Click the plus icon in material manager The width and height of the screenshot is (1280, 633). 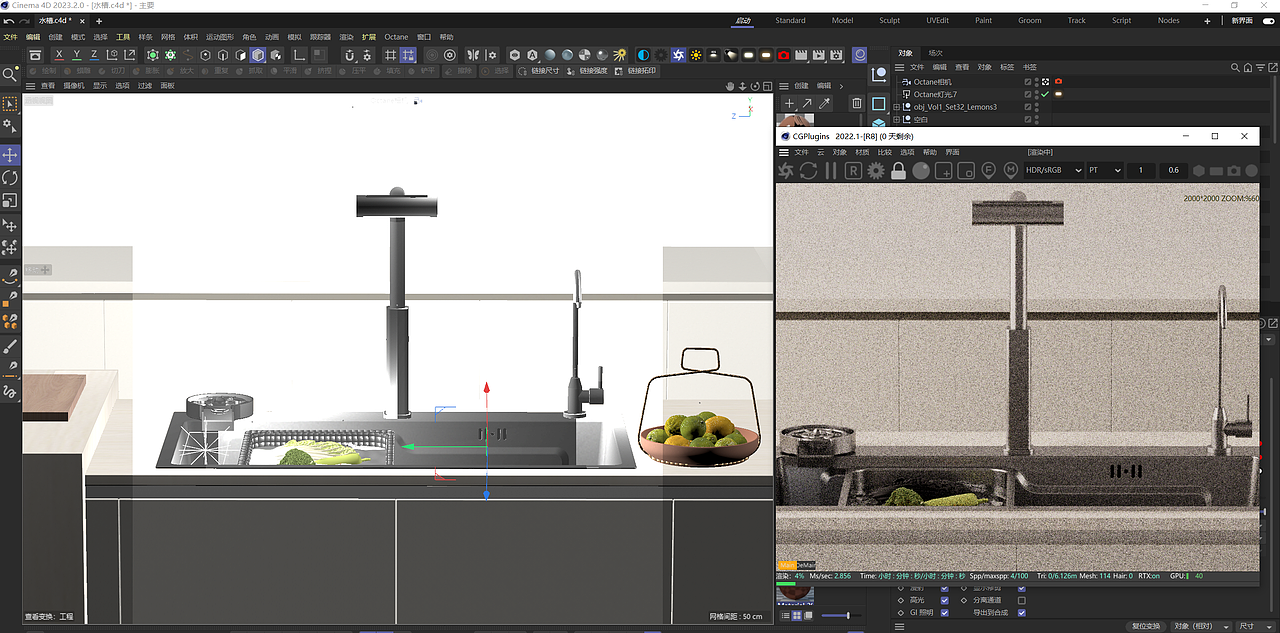(789, 103)
